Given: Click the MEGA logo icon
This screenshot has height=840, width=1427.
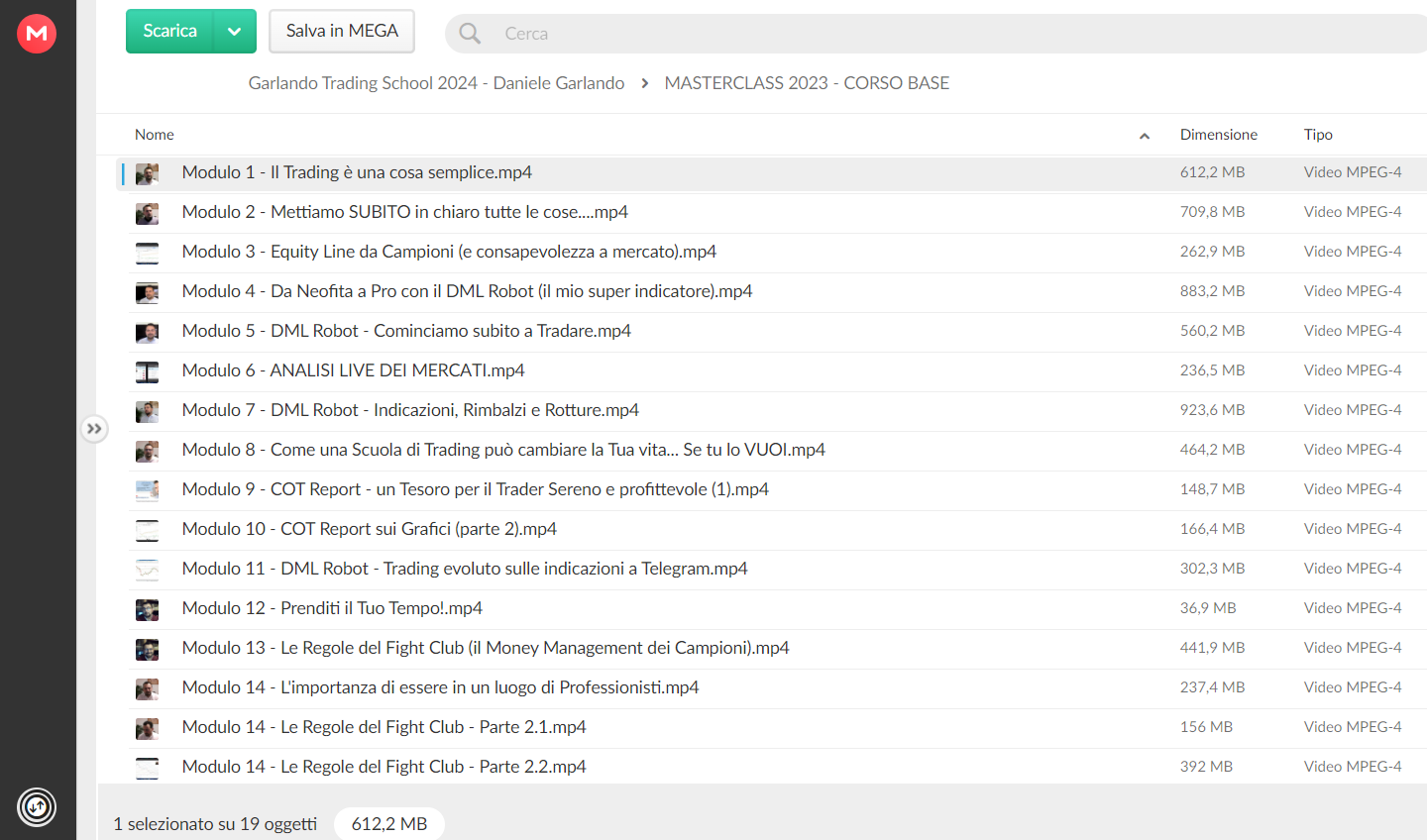Looking at the screenshot, I should pos(37,34).
